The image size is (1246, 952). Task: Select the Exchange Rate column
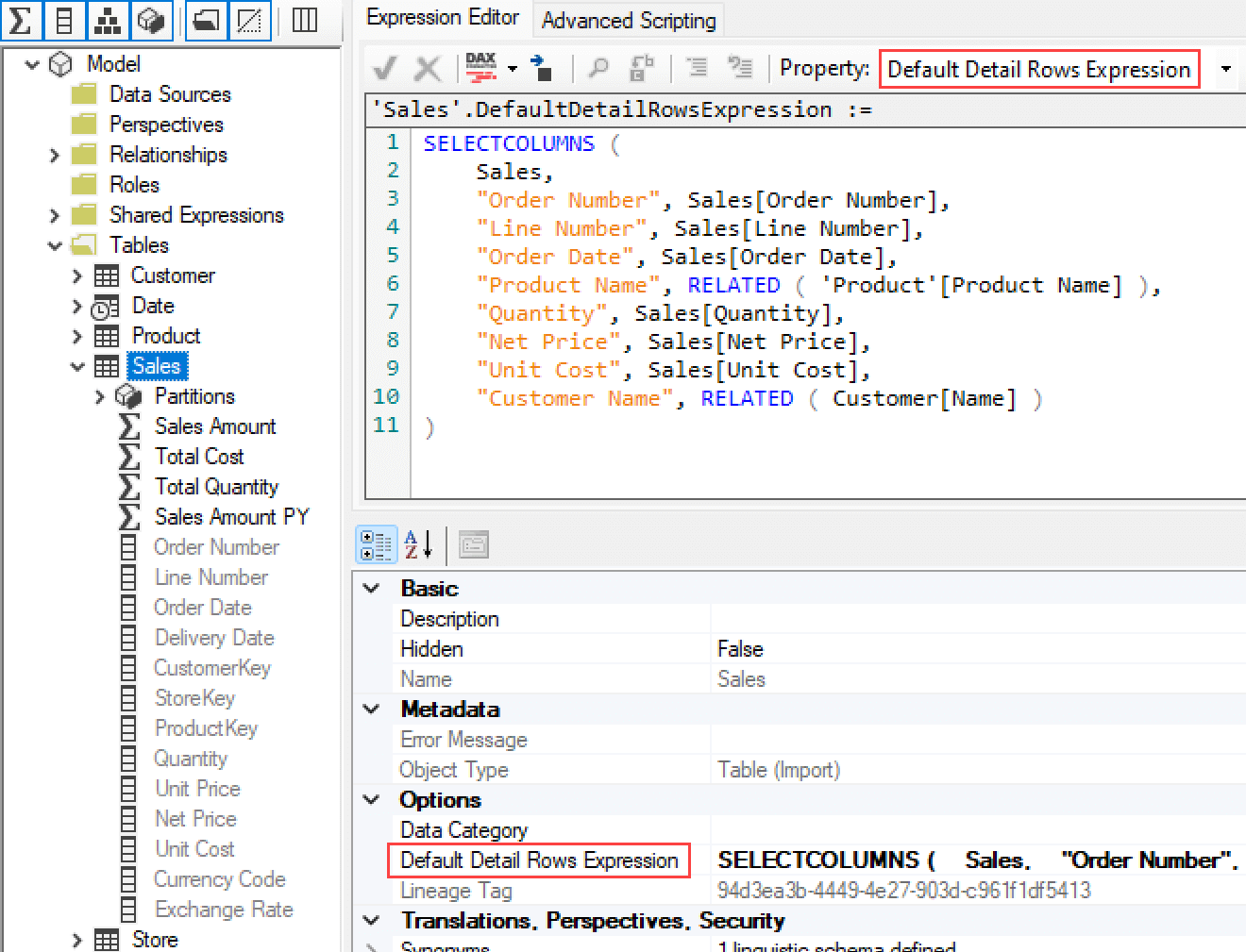coord(224,910)
